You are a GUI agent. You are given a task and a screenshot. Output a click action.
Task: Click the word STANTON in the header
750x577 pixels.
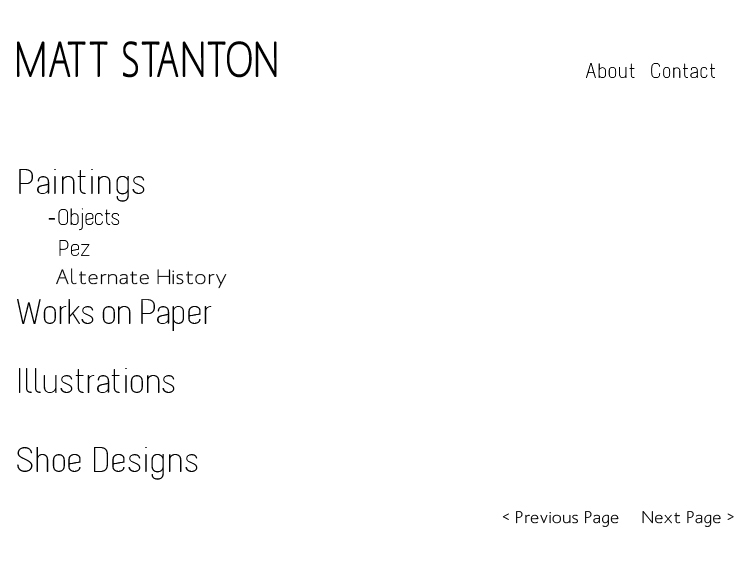(200, 60)
